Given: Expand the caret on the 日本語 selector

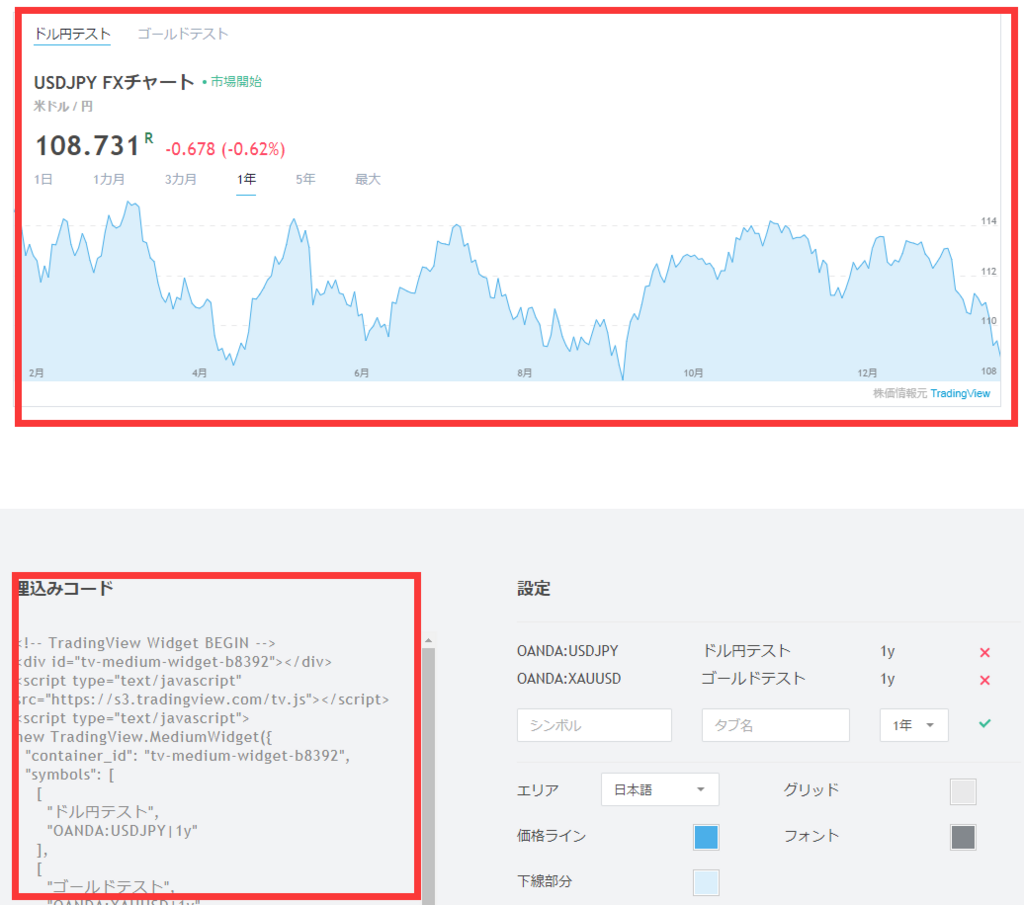Looking at the screenshot, I should (x=703, y=789).
